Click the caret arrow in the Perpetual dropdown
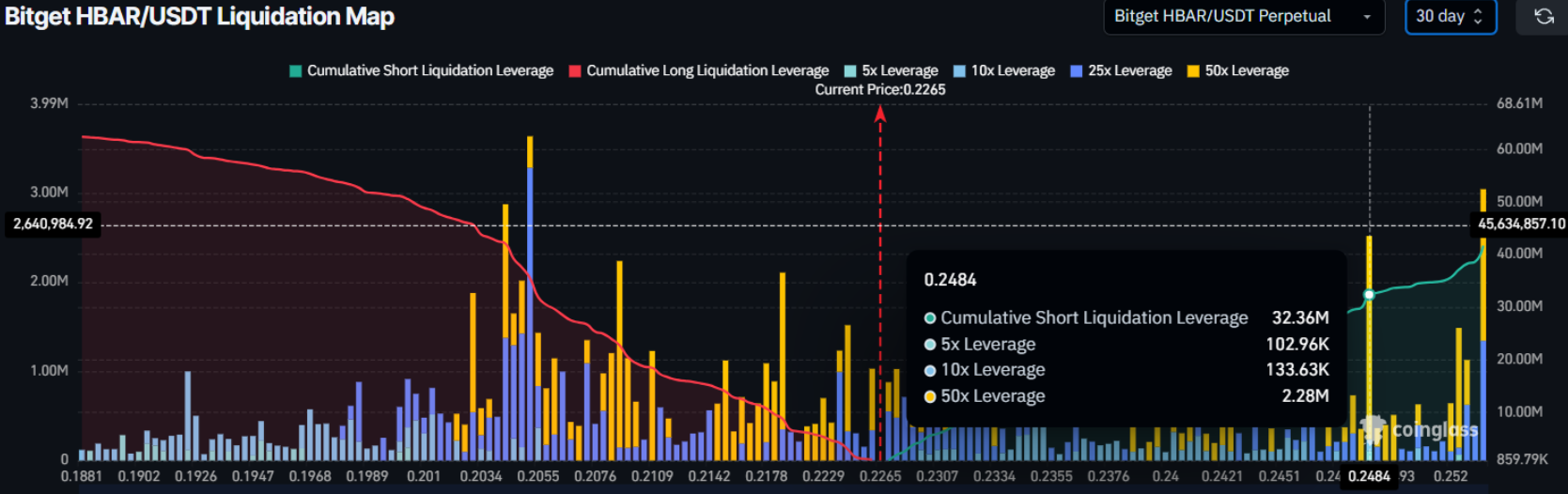 click(1367, 17)
